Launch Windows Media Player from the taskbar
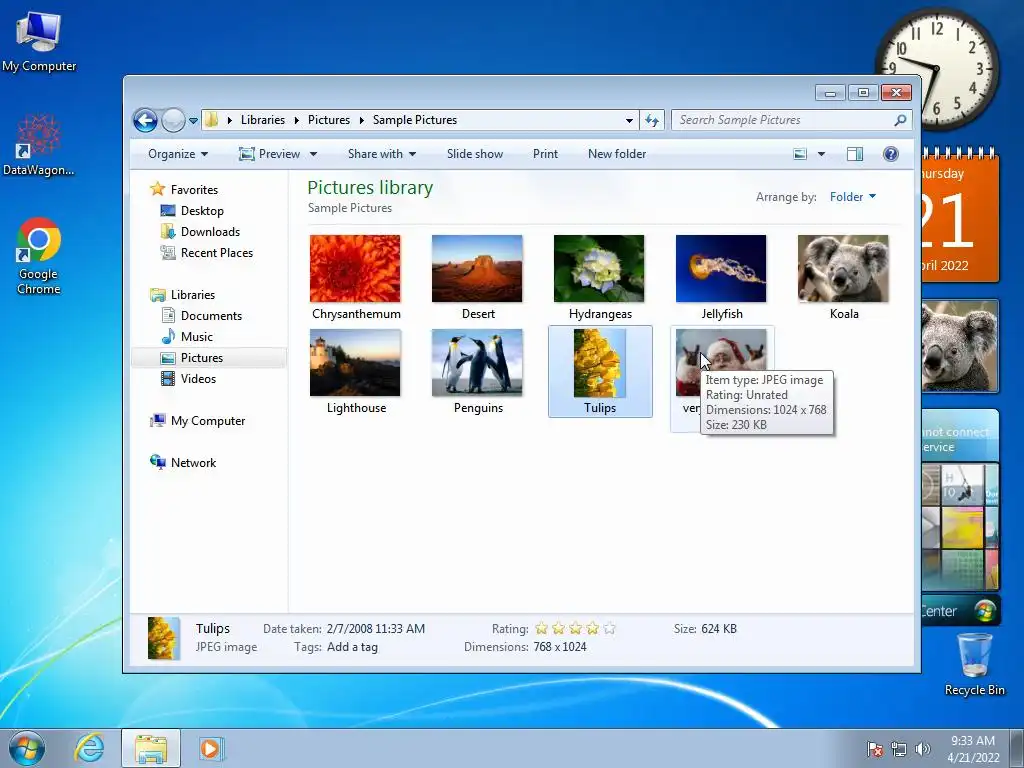The image size is (1024, 768). point(212,748)
